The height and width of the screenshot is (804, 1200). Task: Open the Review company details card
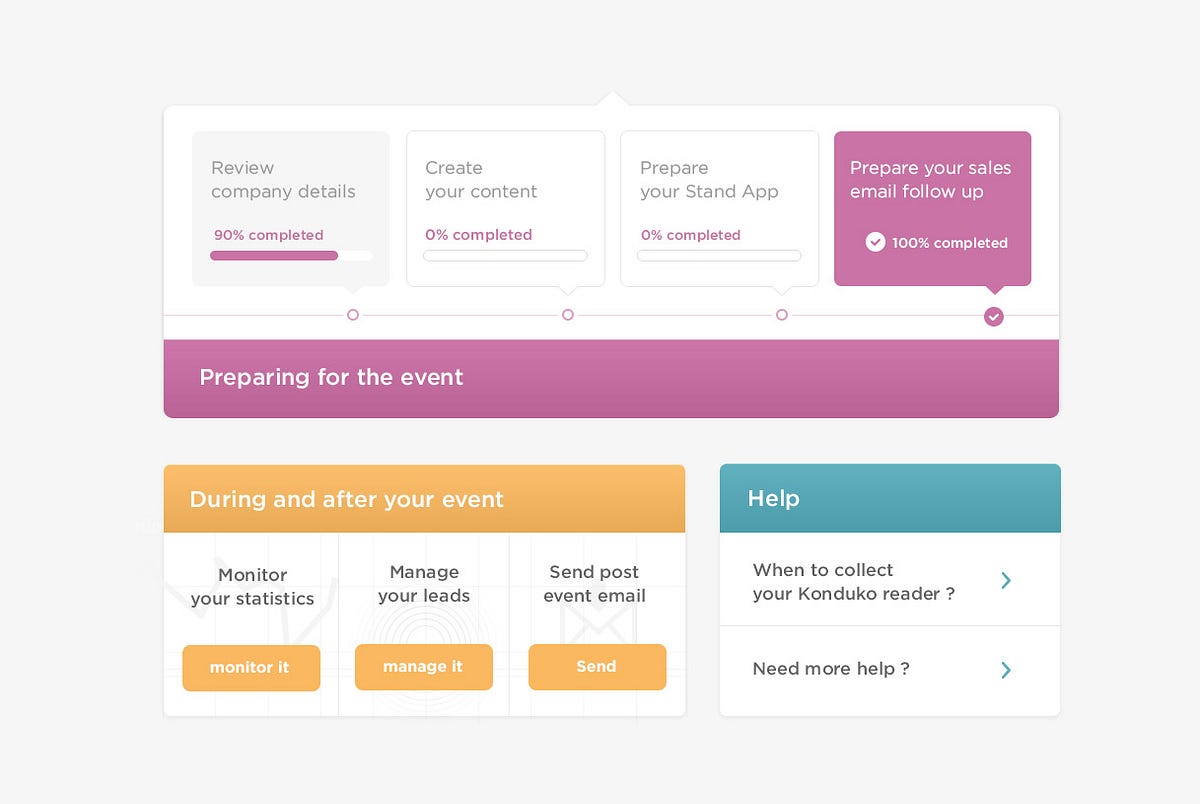pyautogui.click(x=291, y=209)
